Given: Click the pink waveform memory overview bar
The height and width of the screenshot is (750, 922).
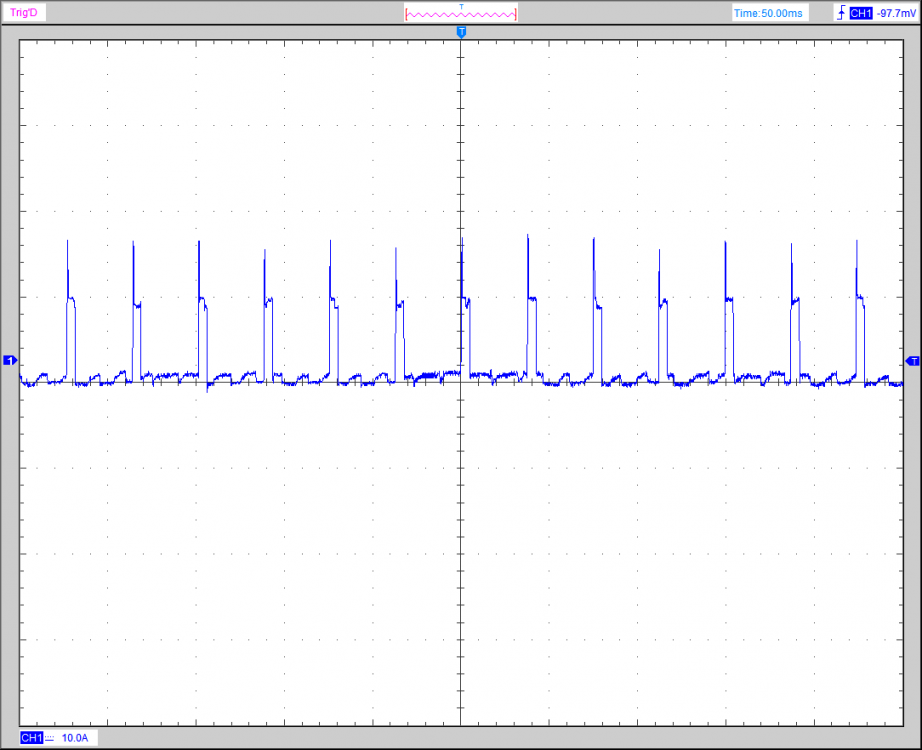Looking at the screenshot, I should [461, 14].
